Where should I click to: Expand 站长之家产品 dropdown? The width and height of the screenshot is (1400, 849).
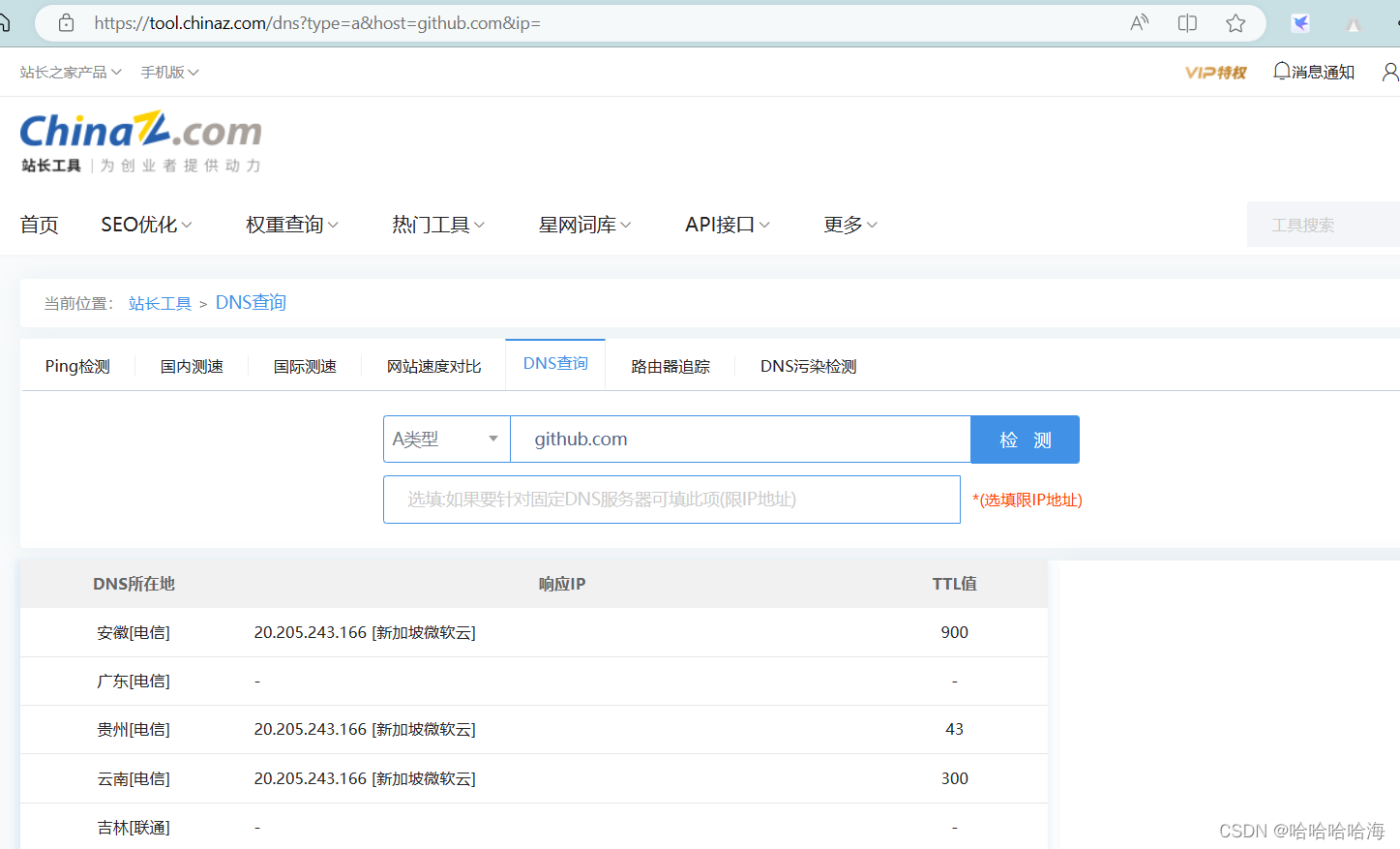pyautogui.click(x=71, y=73)
